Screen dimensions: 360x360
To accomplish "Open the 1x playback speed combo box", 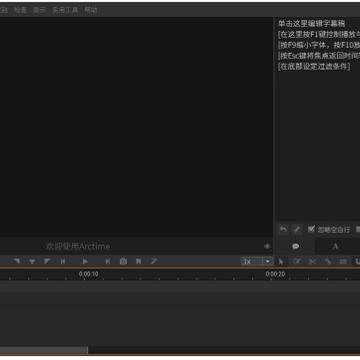I will (252, 261).
